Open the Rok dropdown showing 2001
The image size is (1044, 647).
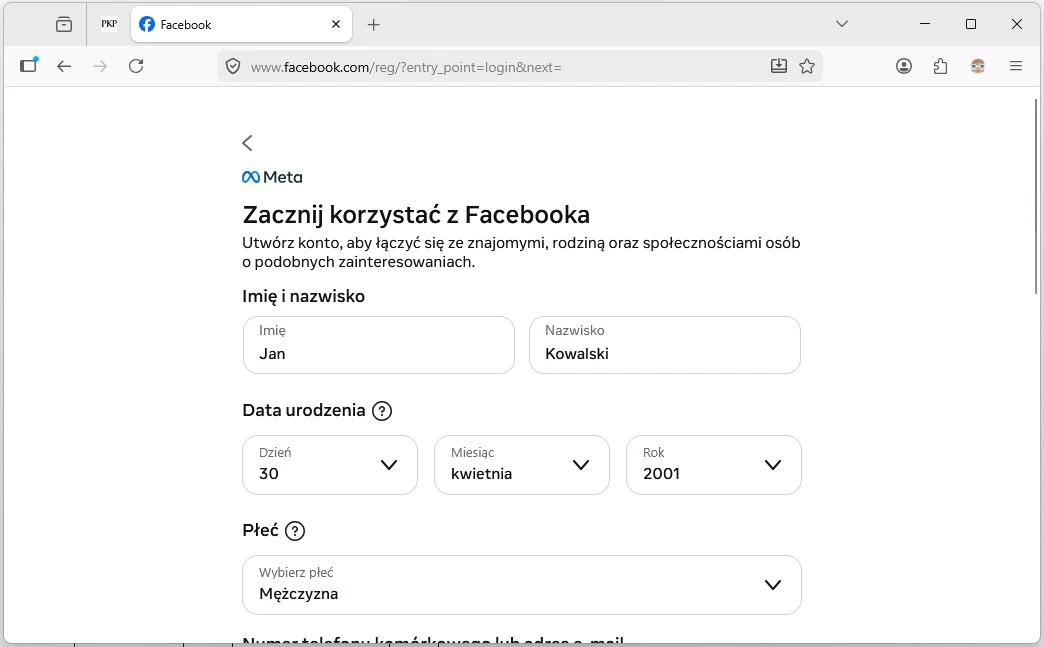tap(713, 465)
